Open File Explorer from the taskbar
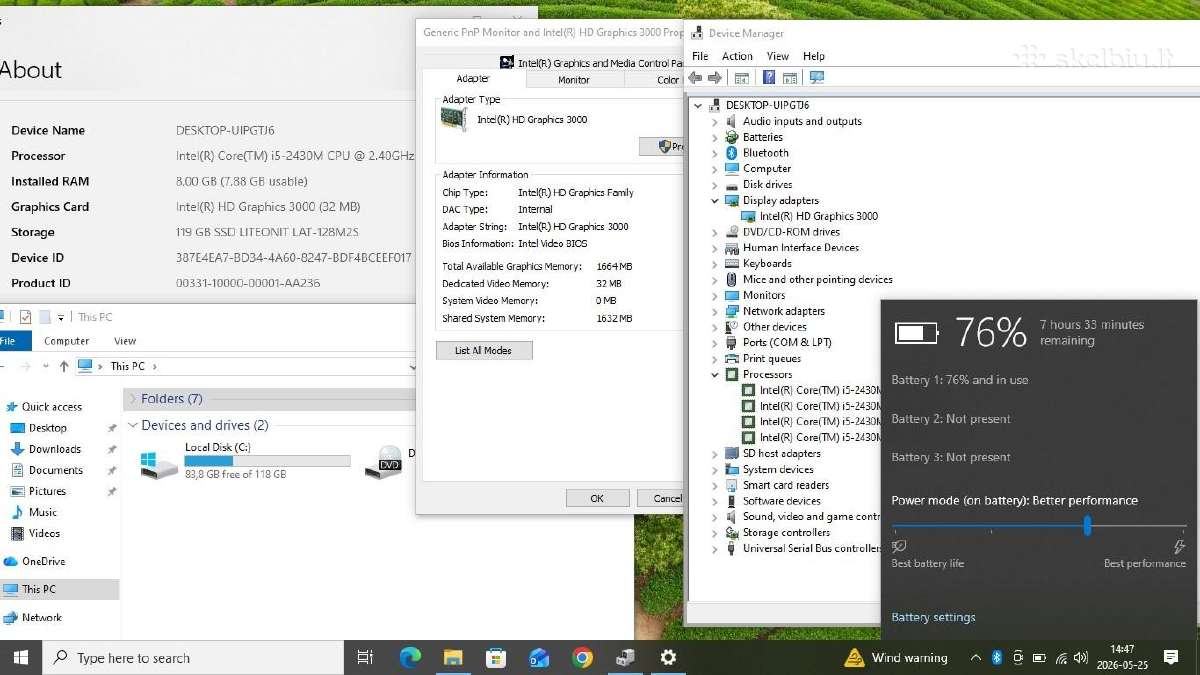The height and width of the screenshot is (675, 1200). coord(453,657)
